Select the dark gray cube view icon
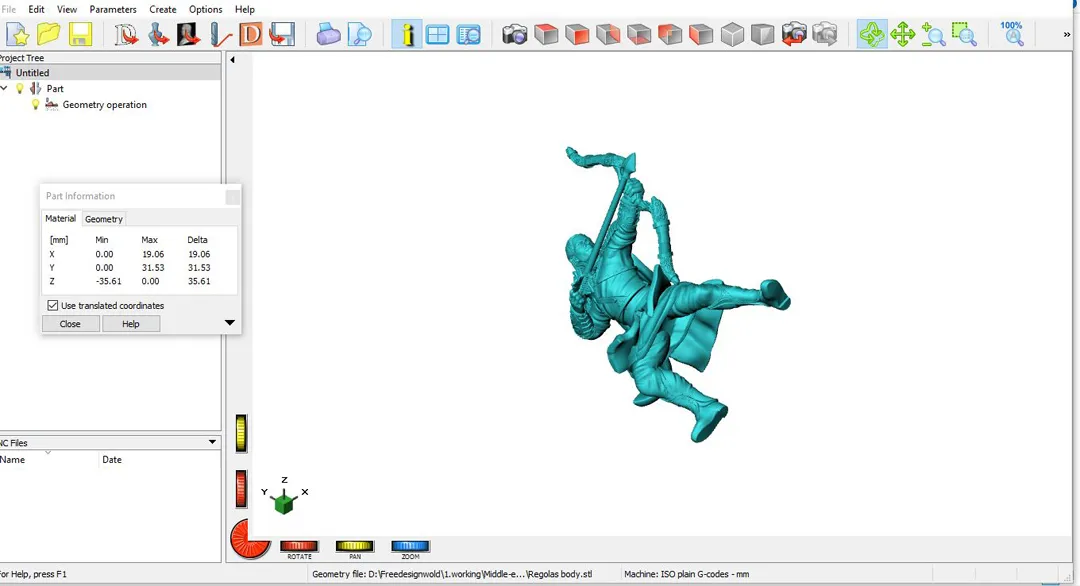Viewport: 1080px width, 586px height. 763,34
